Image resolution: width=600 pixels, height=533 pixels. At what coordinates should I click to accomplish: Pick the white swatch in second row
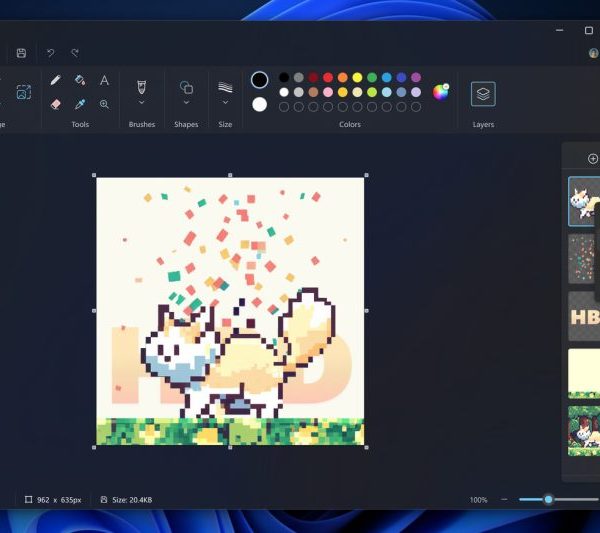pyautogui.click(x=284, y=92)
